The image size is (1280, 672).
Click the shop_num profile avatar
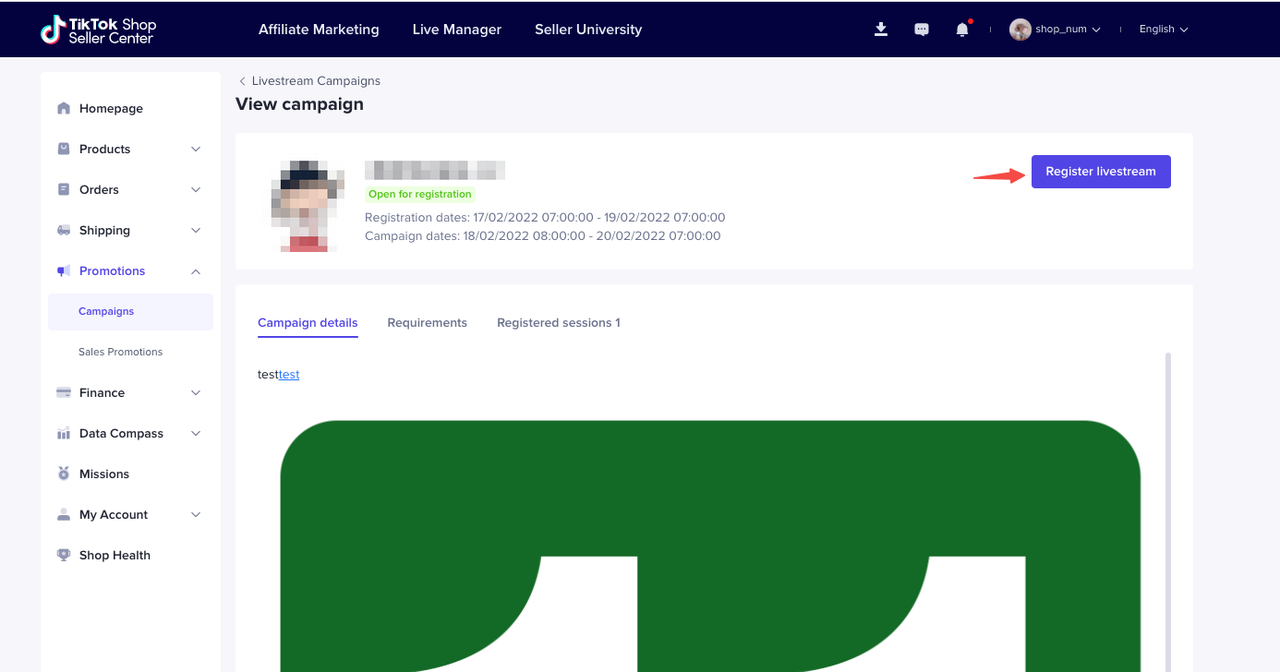pos(1020,29)
